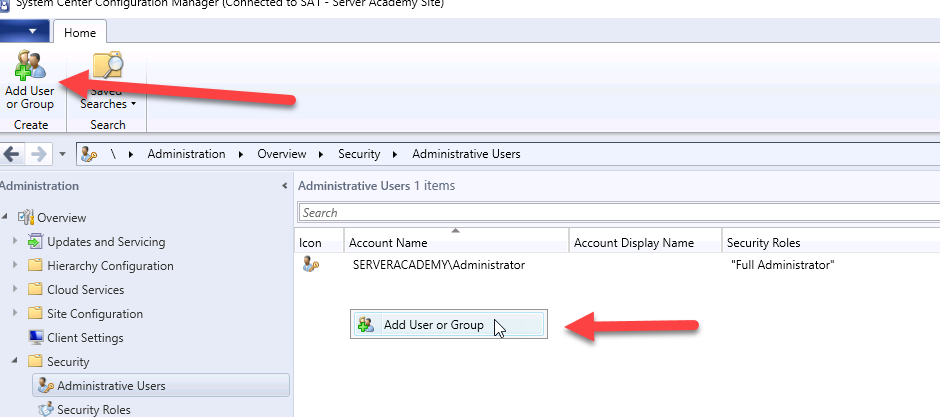Open the blue application menu dropdown
The width and height of the screenshot is (940, 417).
(25, 31)
